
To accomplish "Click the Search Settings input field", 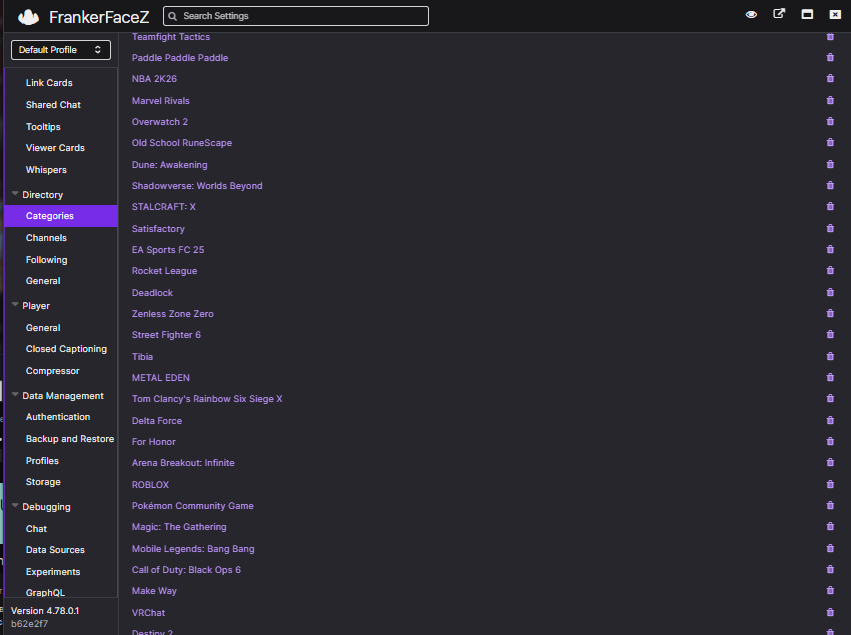I will 296,16.
